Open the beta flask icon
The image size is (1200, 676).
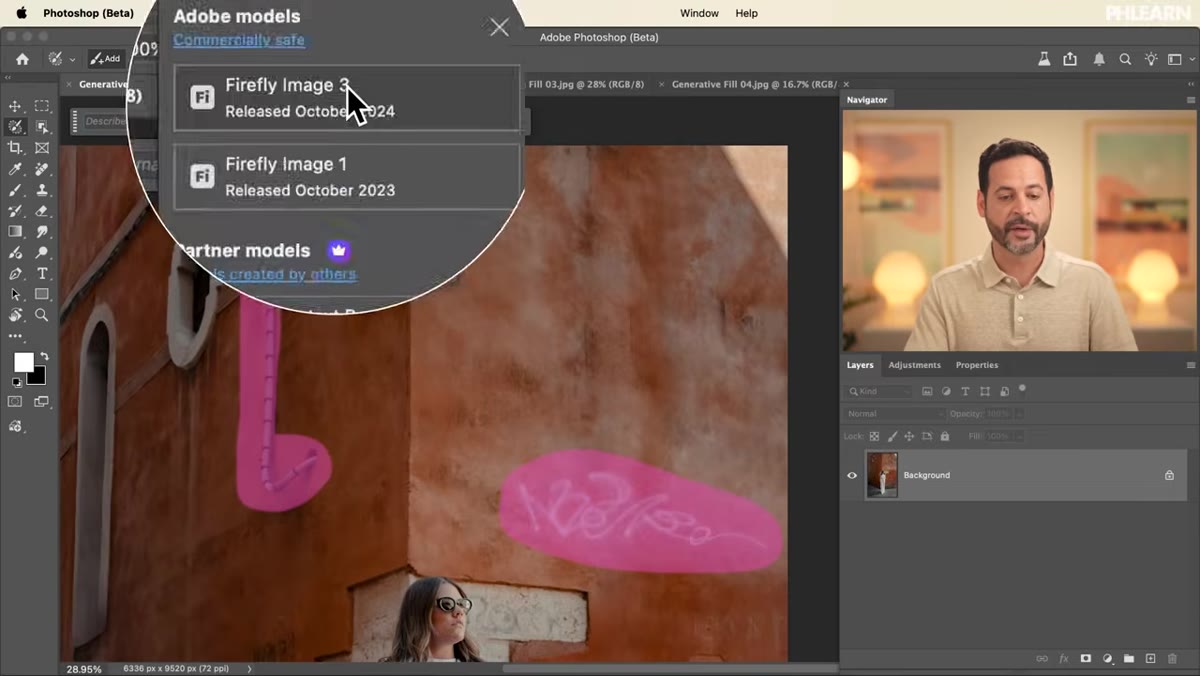click(x=1044, y=59)
